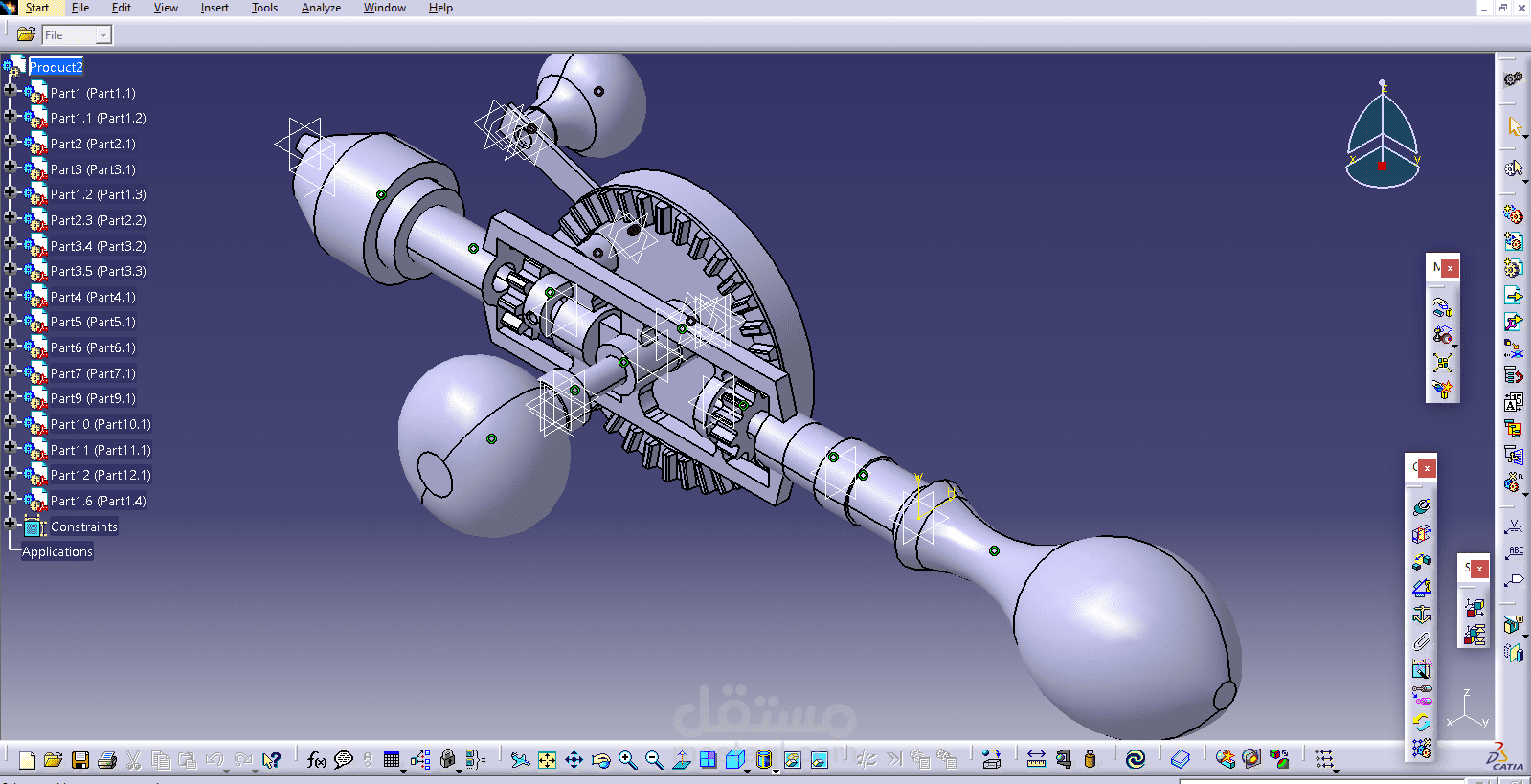The width and height of the screenshot is (1531, 784).
Task: Open the Insert menu
Action: point(214,8)
